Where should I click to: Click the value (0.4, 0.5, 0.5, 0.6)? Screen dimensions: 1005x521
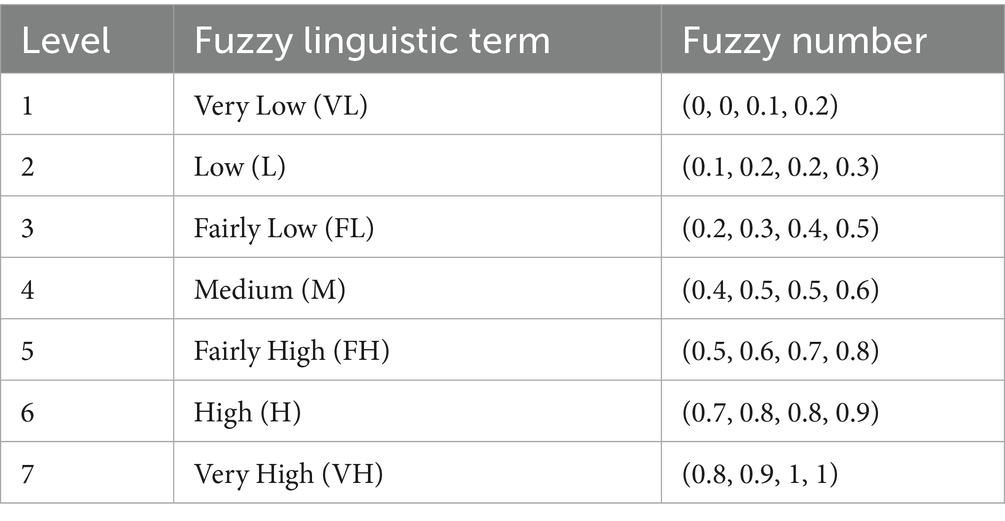779,289
